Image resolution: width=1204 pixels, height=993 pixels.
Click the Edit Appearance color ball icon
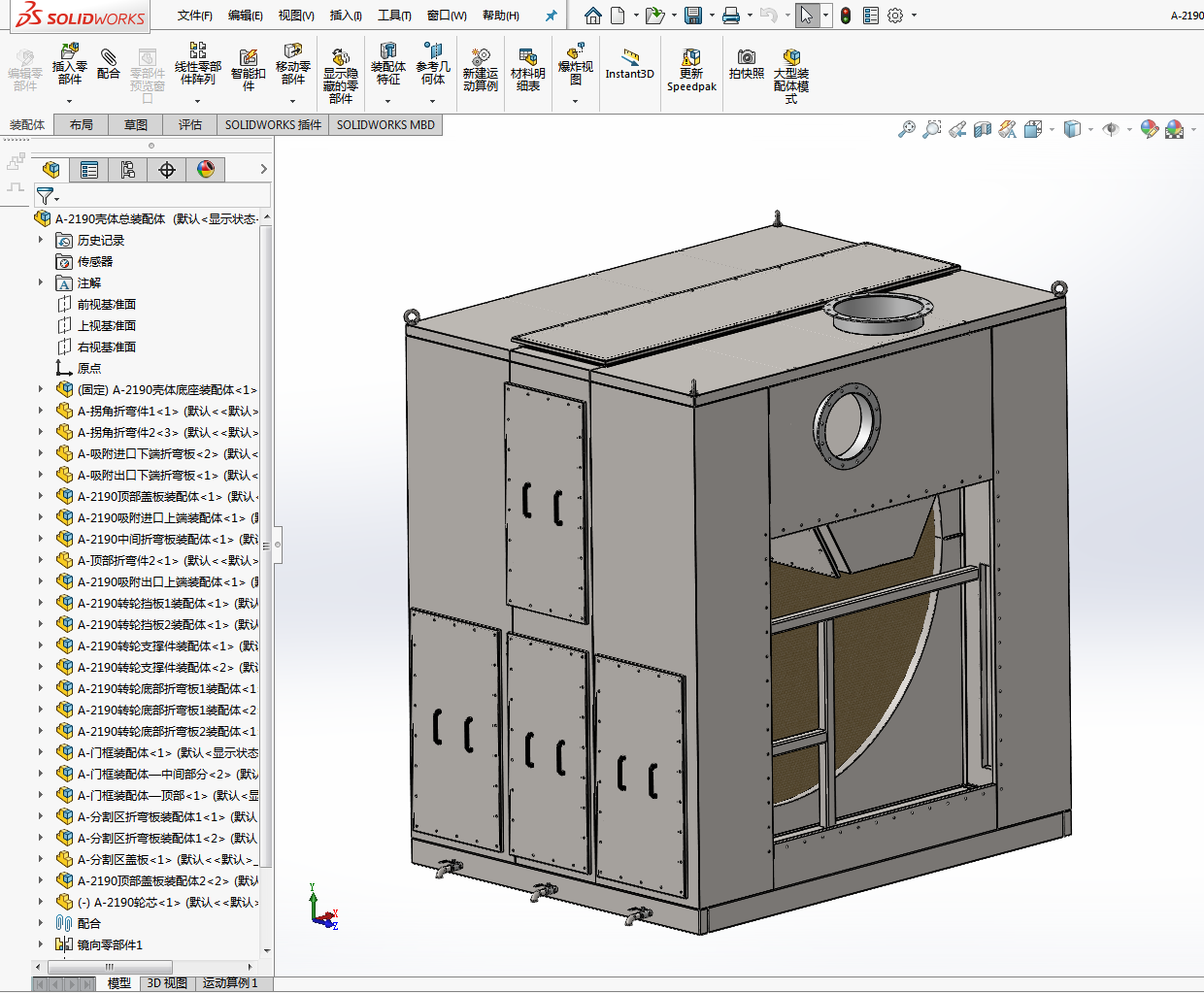tap(1149, 129)
